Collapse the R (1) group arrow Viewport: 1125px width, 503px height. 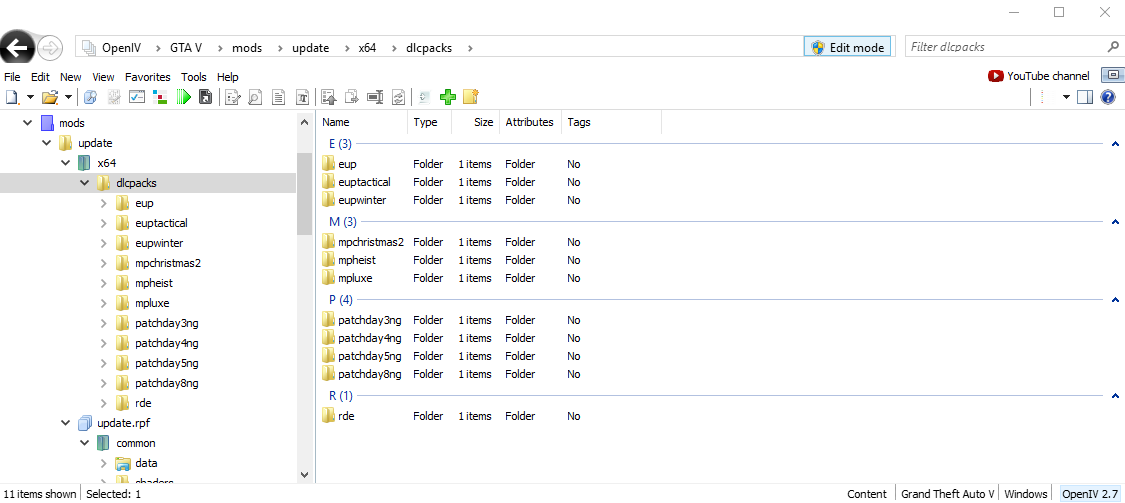(1115, 396)
